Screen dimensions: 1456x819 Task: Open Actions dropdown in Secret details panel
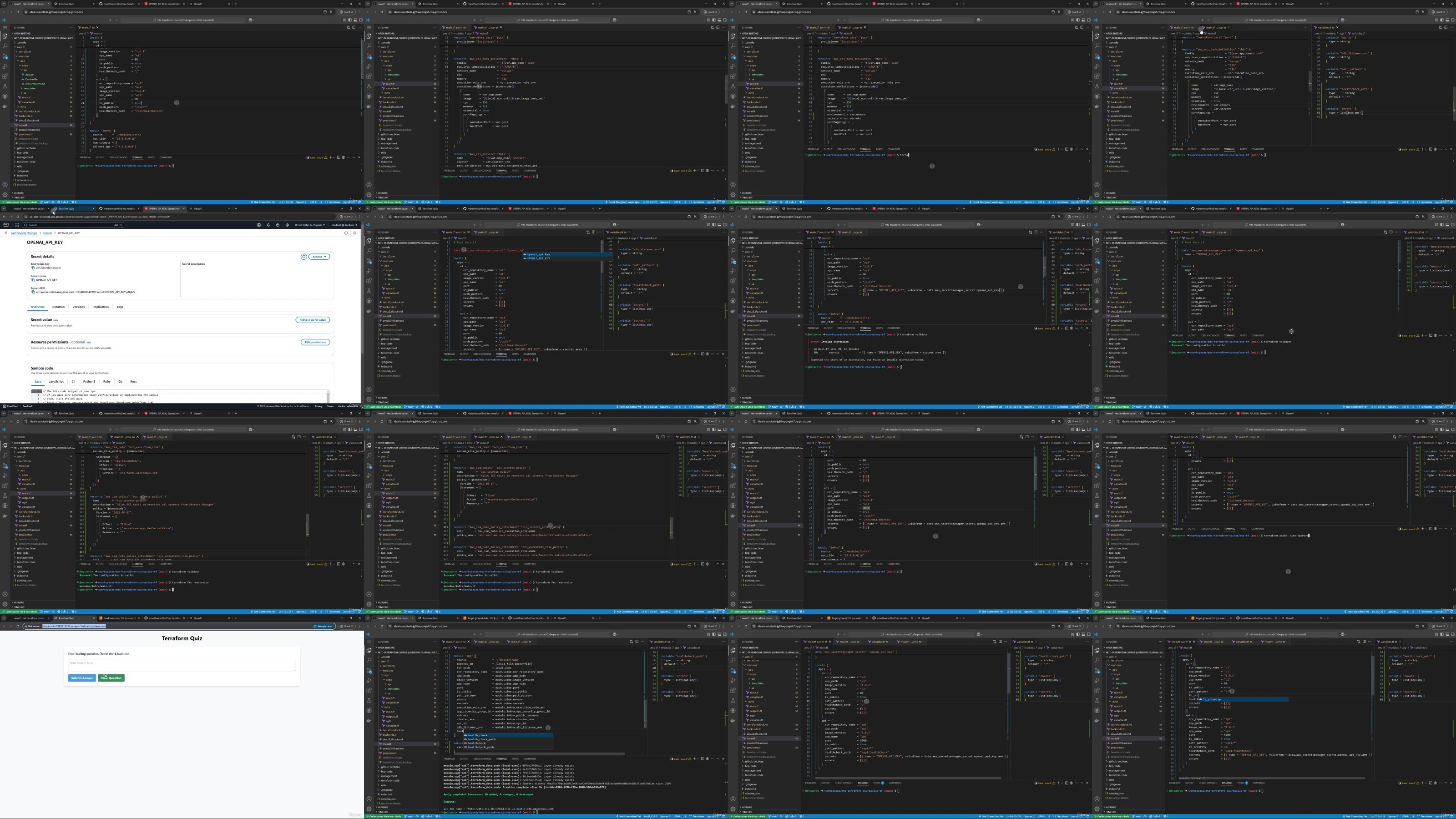coord(319,257)
